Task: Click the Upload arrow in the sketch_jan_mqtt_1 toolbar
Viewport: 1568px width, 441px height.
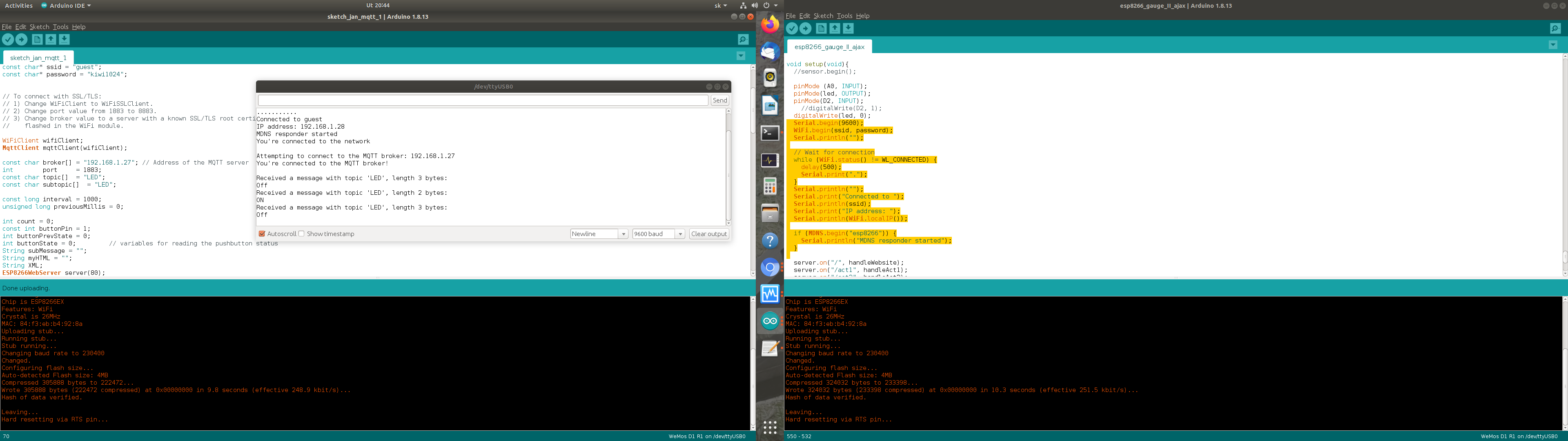Action: click(21, 40)
